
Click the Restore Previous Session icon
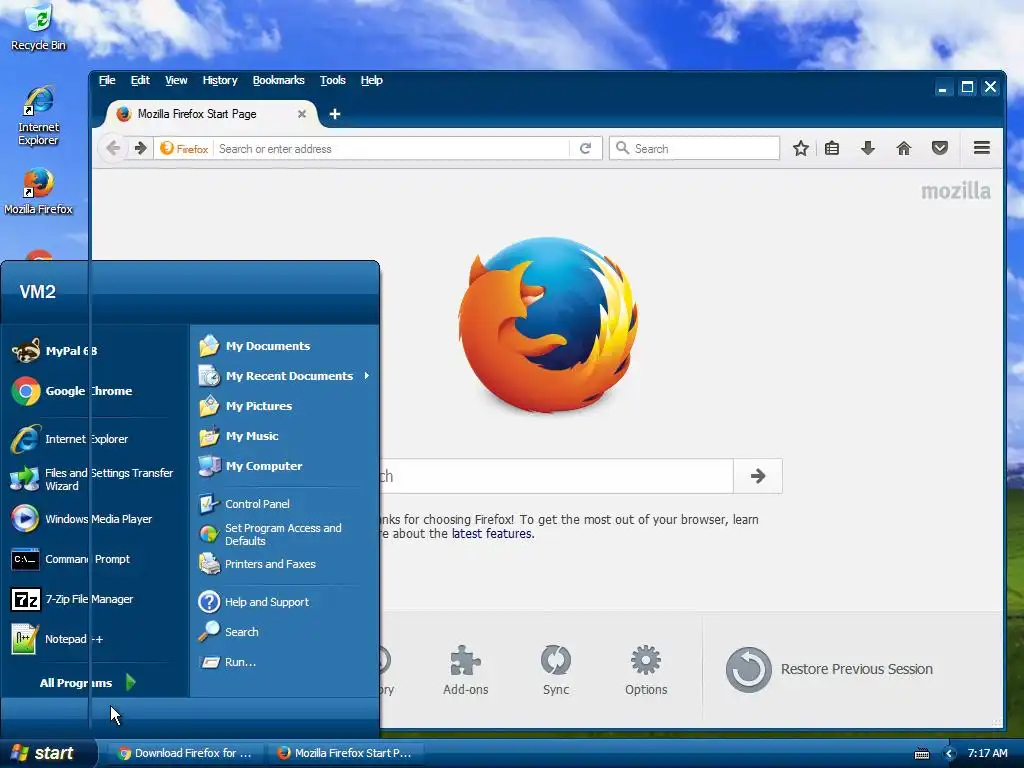pos(748,669)
